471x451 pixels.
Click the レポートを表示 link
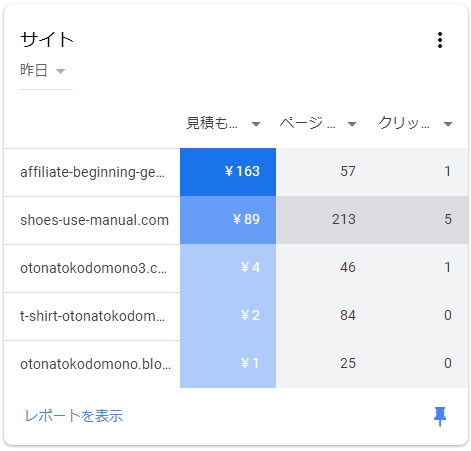click(x=74, y=416)
